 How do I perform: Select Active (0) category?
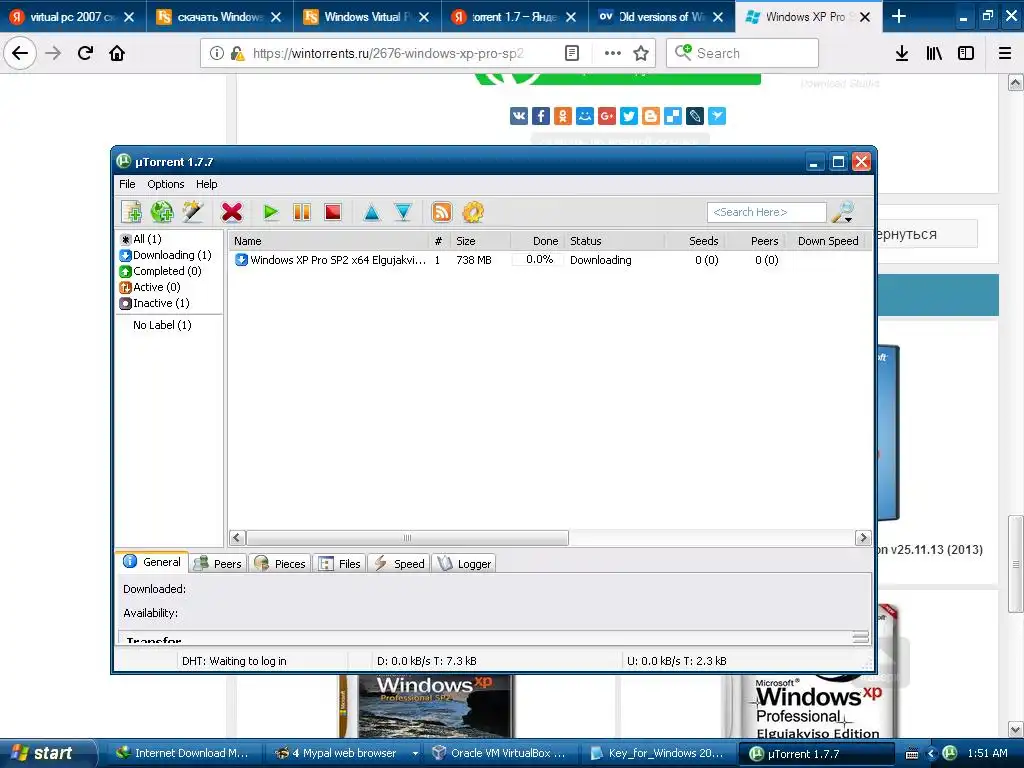click(x=150, y=287)
